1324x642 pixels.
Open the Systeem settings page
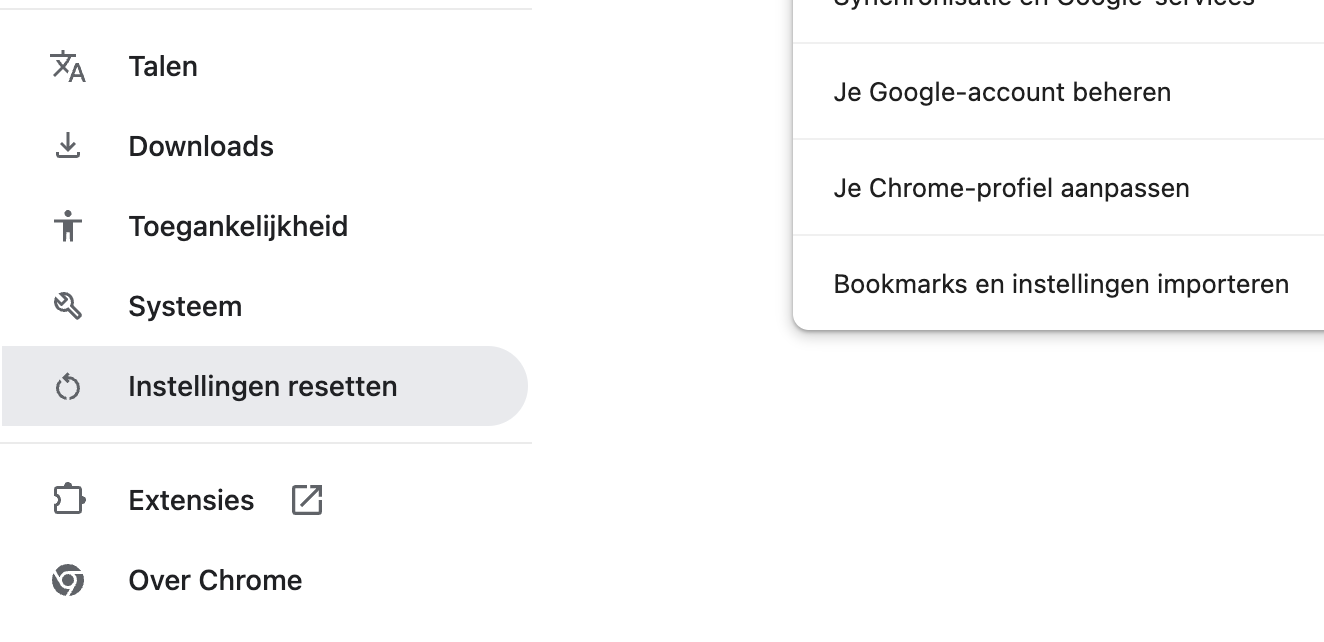click(x=185, y=305)
